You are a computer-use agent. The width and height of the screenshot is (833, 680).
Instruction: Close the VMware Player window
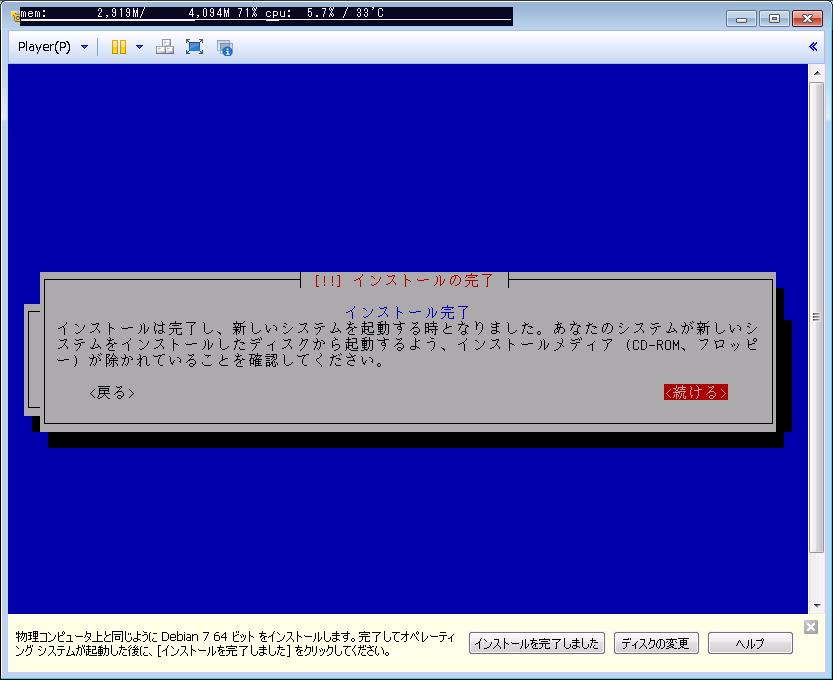(807, 19)
